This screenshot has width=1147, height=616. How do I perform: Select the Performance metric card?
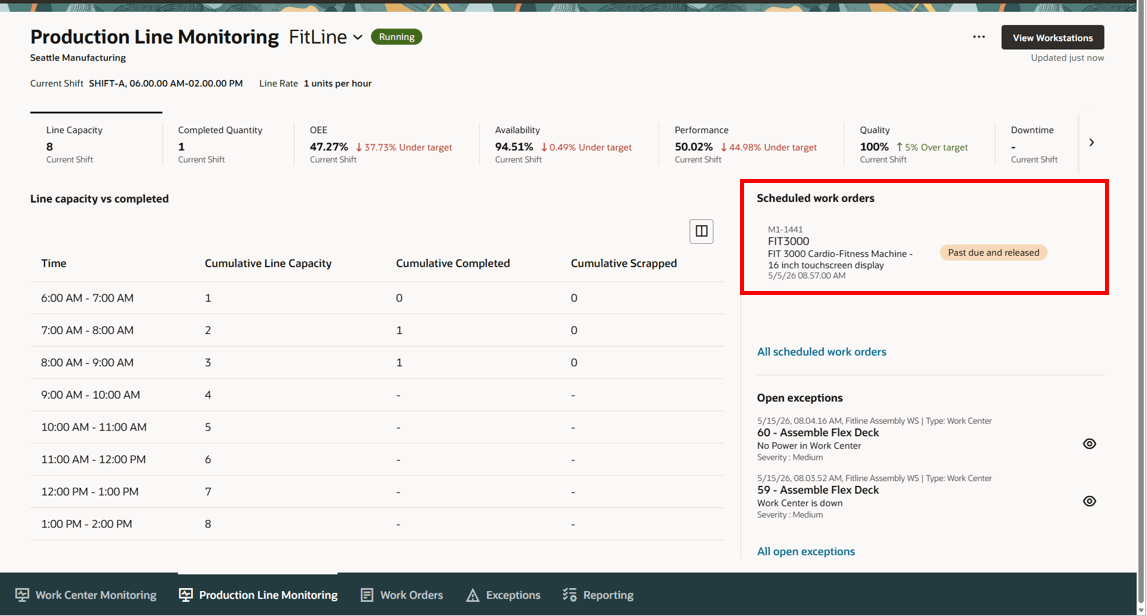pyautogui.click(x=751, y=143)
